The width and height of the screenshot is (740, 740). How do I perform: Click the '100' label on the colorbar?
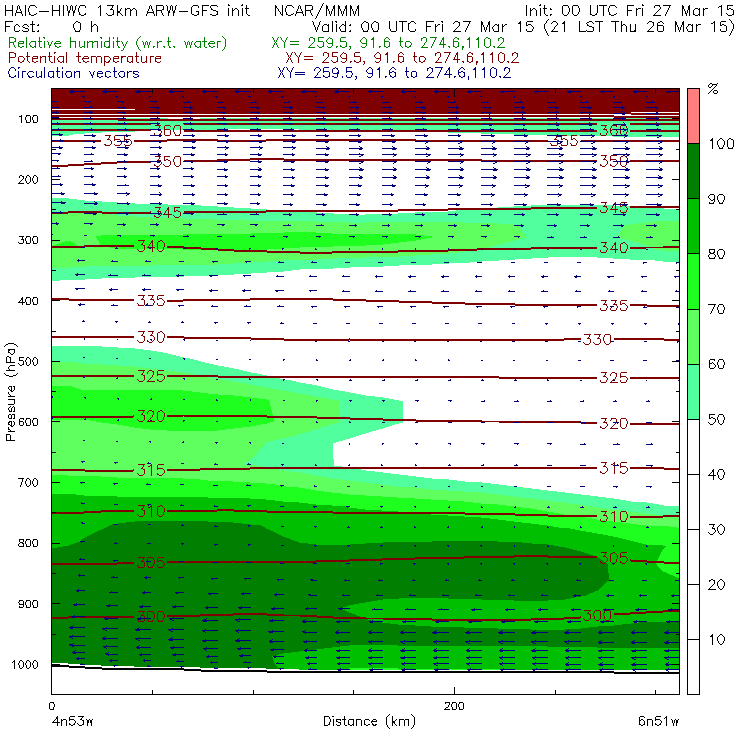(721, 143)
